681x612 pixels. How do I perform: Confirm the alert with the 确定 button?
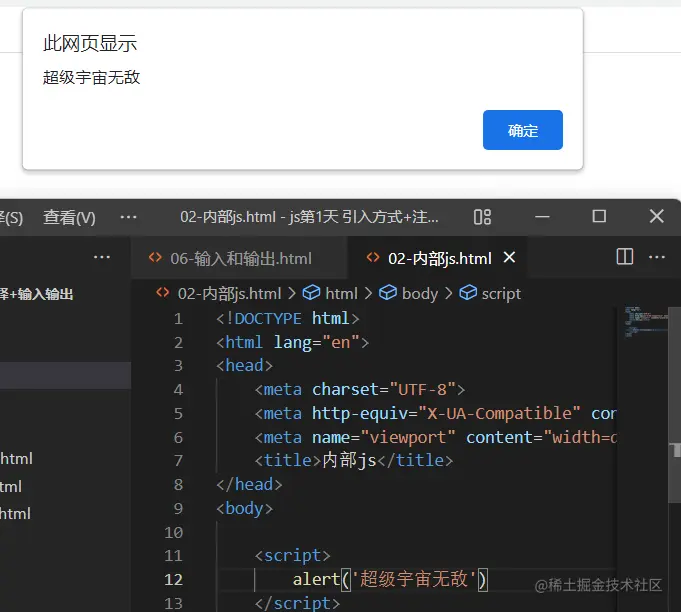point(522,130)
